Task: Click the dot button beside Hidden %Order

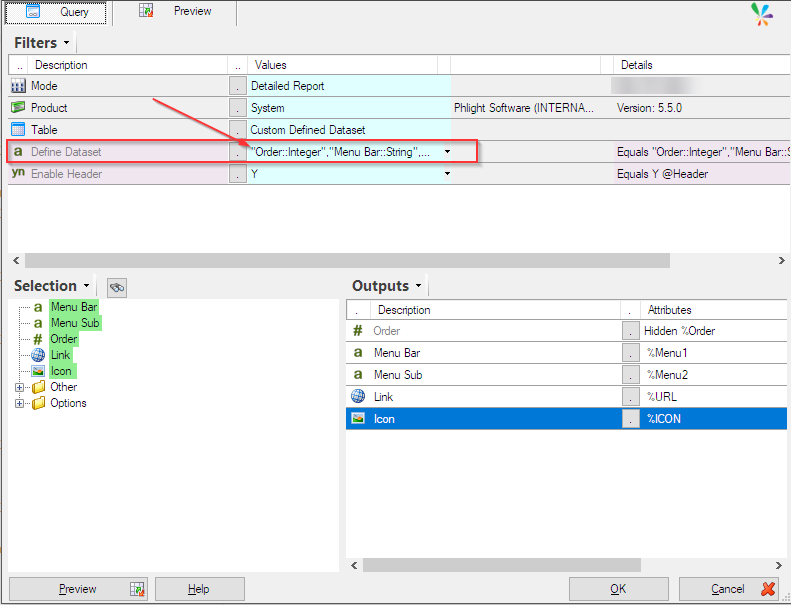Action: click(x=631, y=331)
